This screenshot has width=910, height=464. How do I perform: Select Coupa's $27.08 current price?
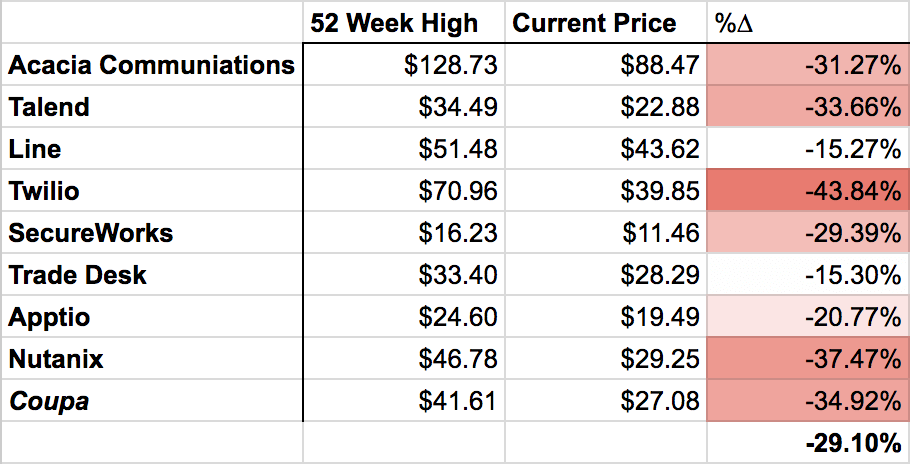[x=606, y=401]
